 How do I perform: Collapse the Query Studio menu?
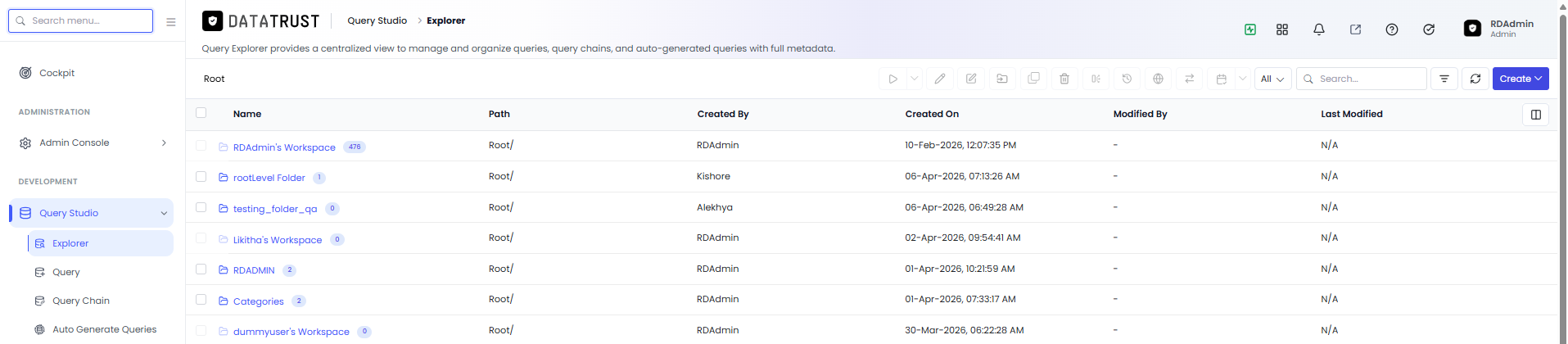pyautogui.click(x=93, y=213)
